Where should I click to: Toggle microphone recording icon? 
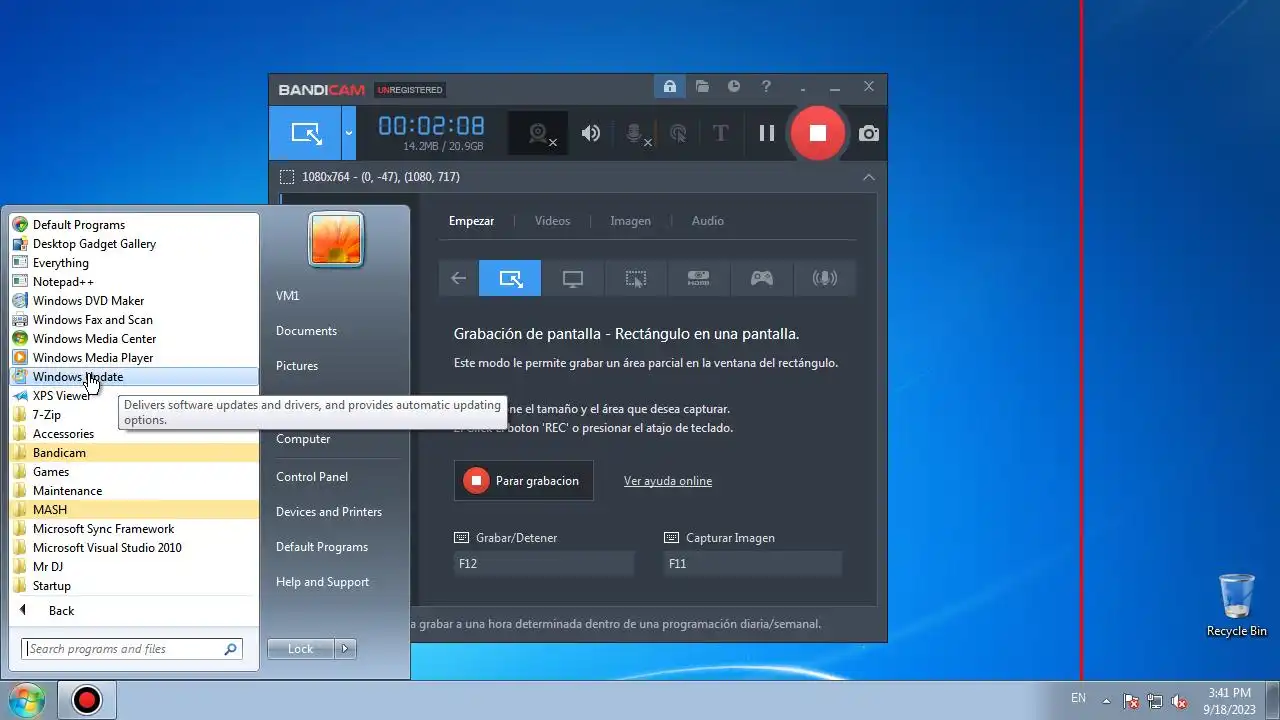click(635, 133)
